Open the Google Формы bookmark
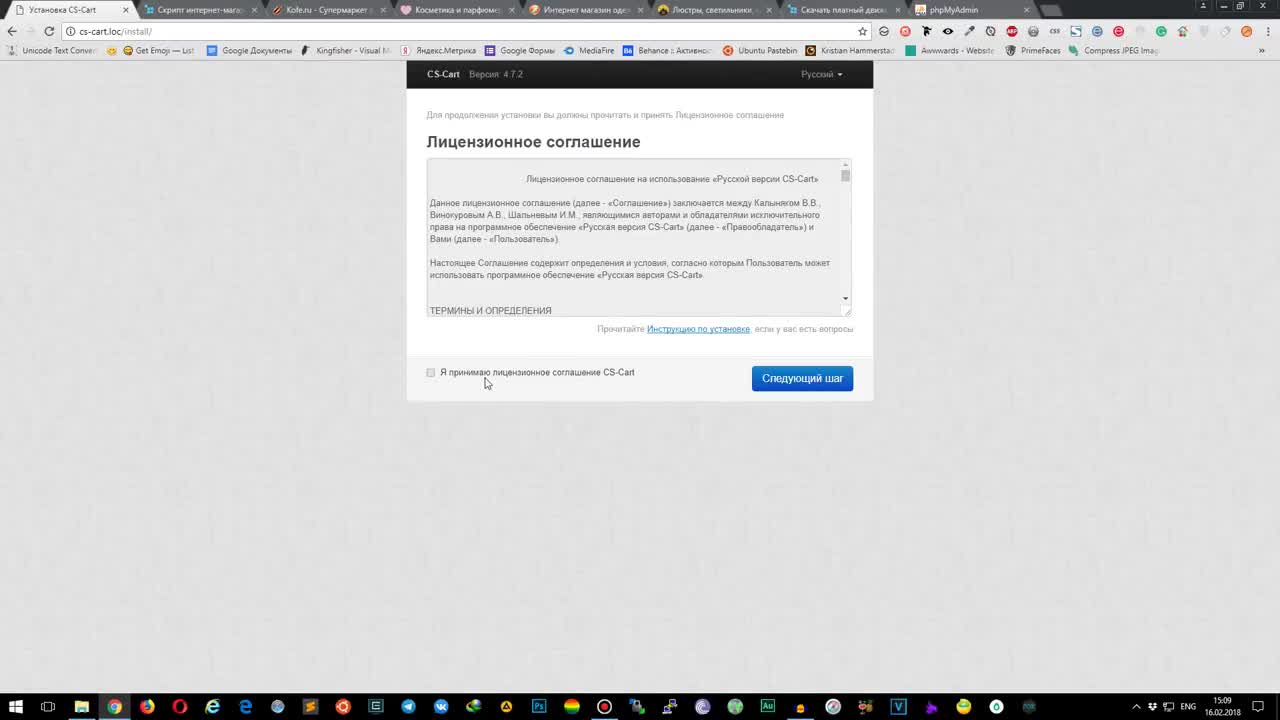This screenshot has width=1280, height=720. (519, 50)
